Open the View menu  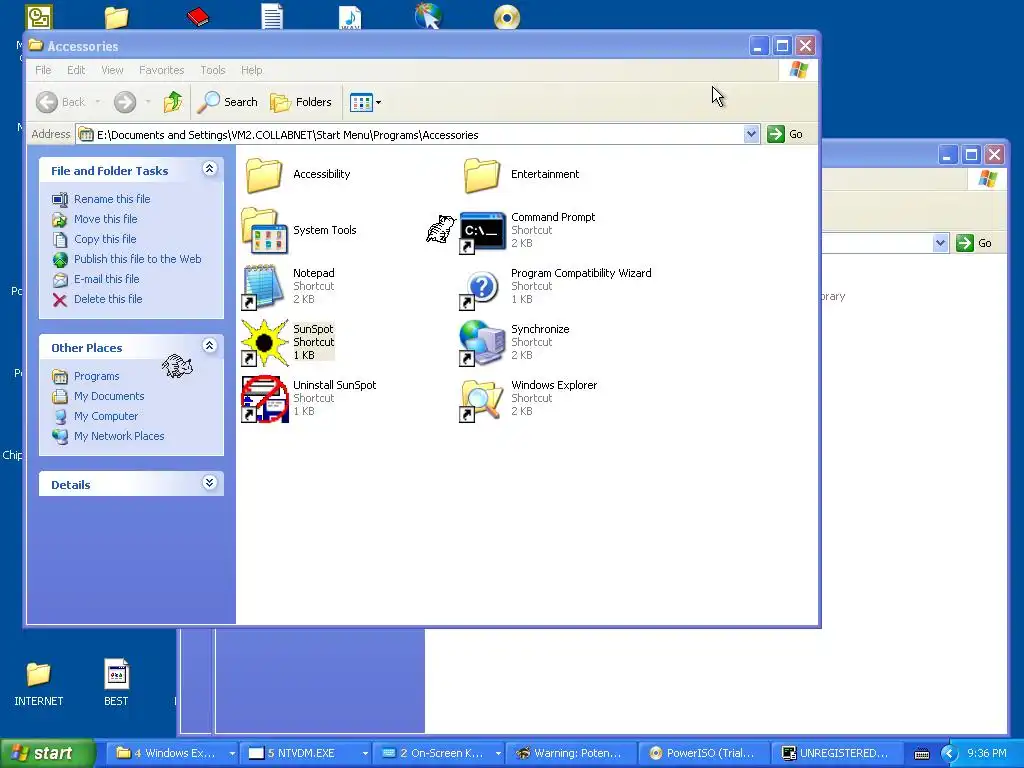click(112, 70)
